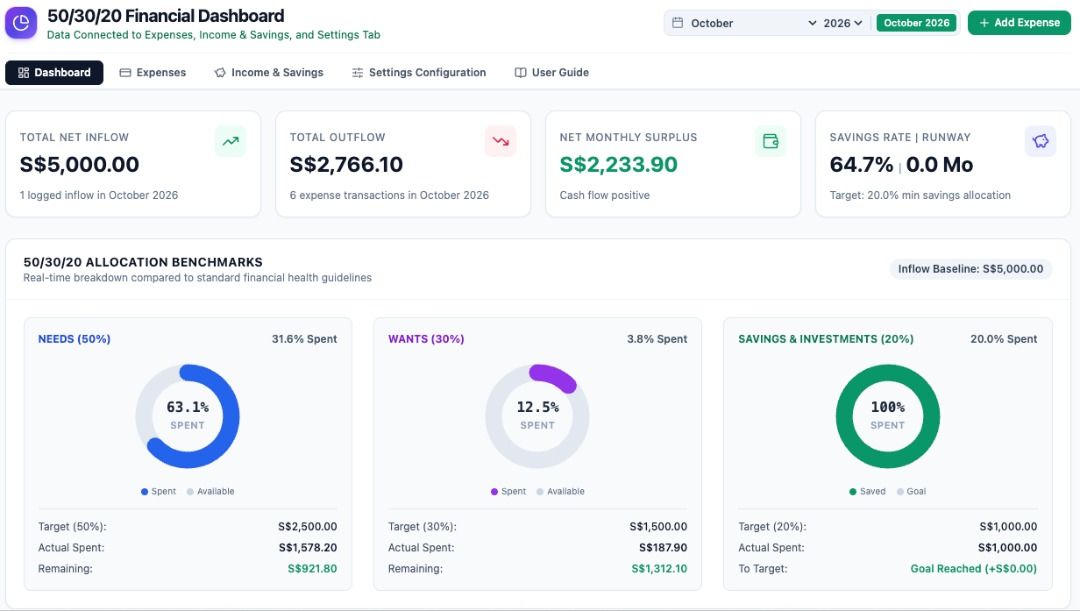The image size is (1080, 611).
Task: Click the Goal legend under Savings chart
Action: pos(911,491)
